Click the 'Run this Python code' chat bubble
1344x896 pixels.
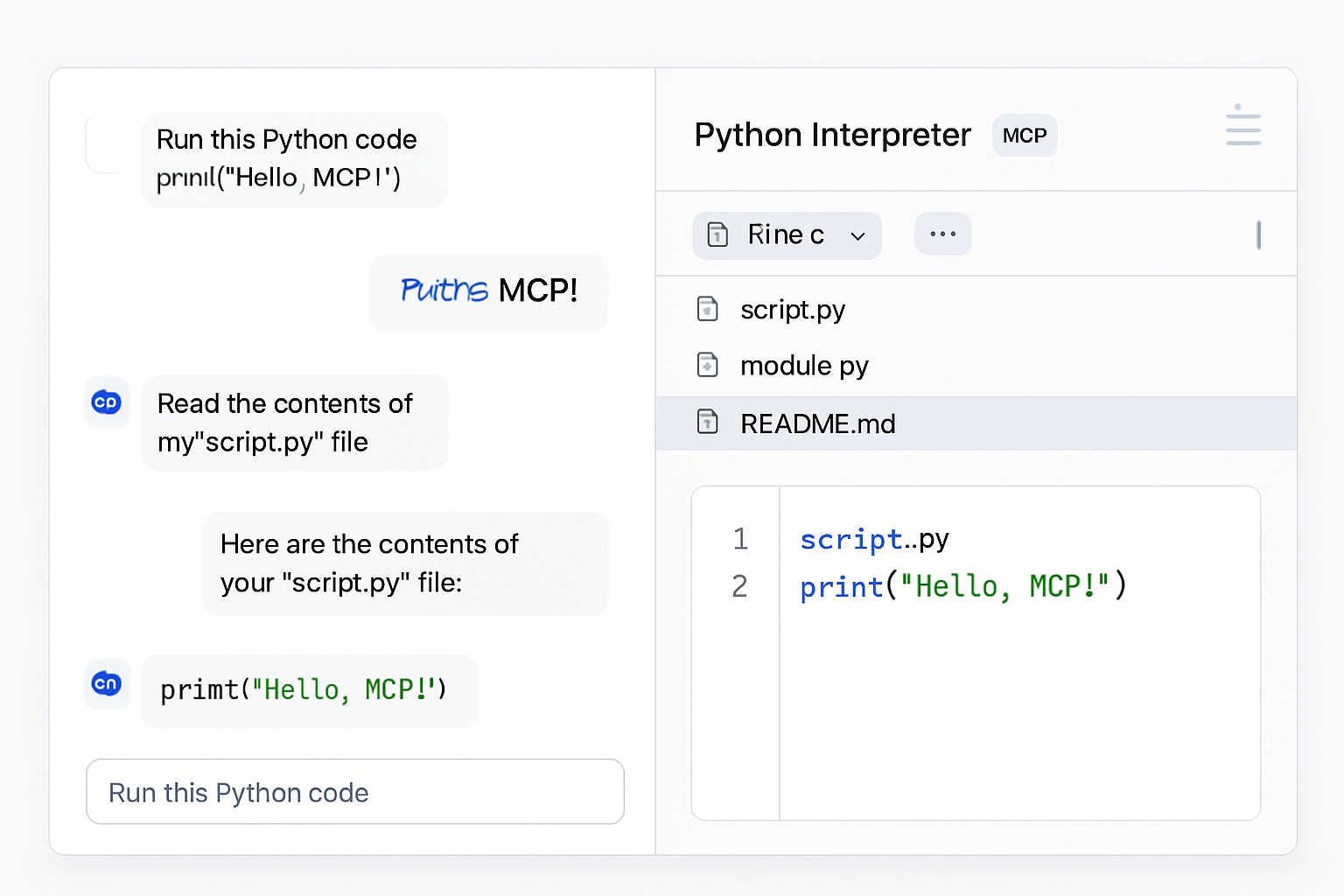[x=295, y=159]
